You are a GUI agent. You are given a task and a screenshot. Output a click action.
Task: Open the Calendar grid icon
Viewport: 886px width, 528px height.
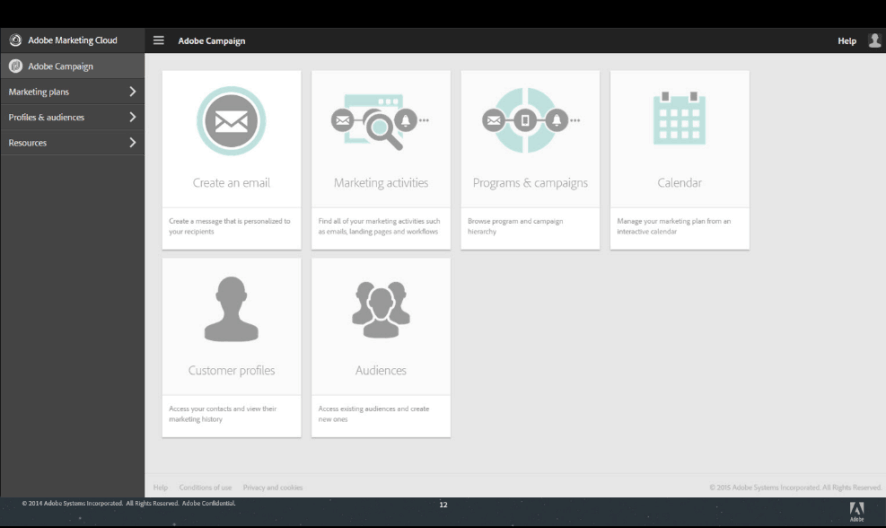pos(679,119)
